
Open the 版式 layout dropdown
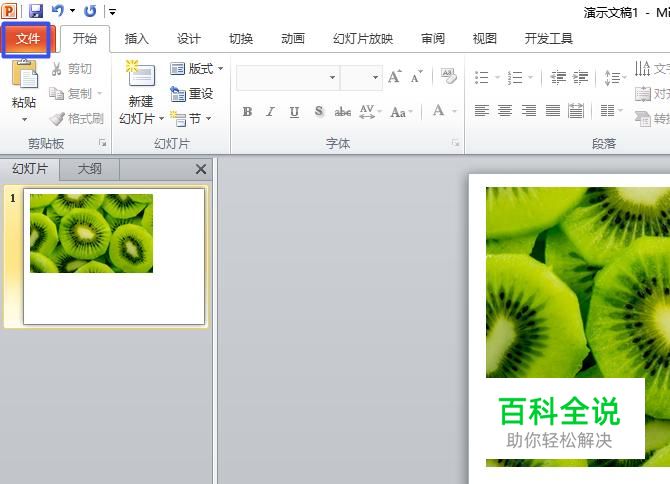coord(197,68)
